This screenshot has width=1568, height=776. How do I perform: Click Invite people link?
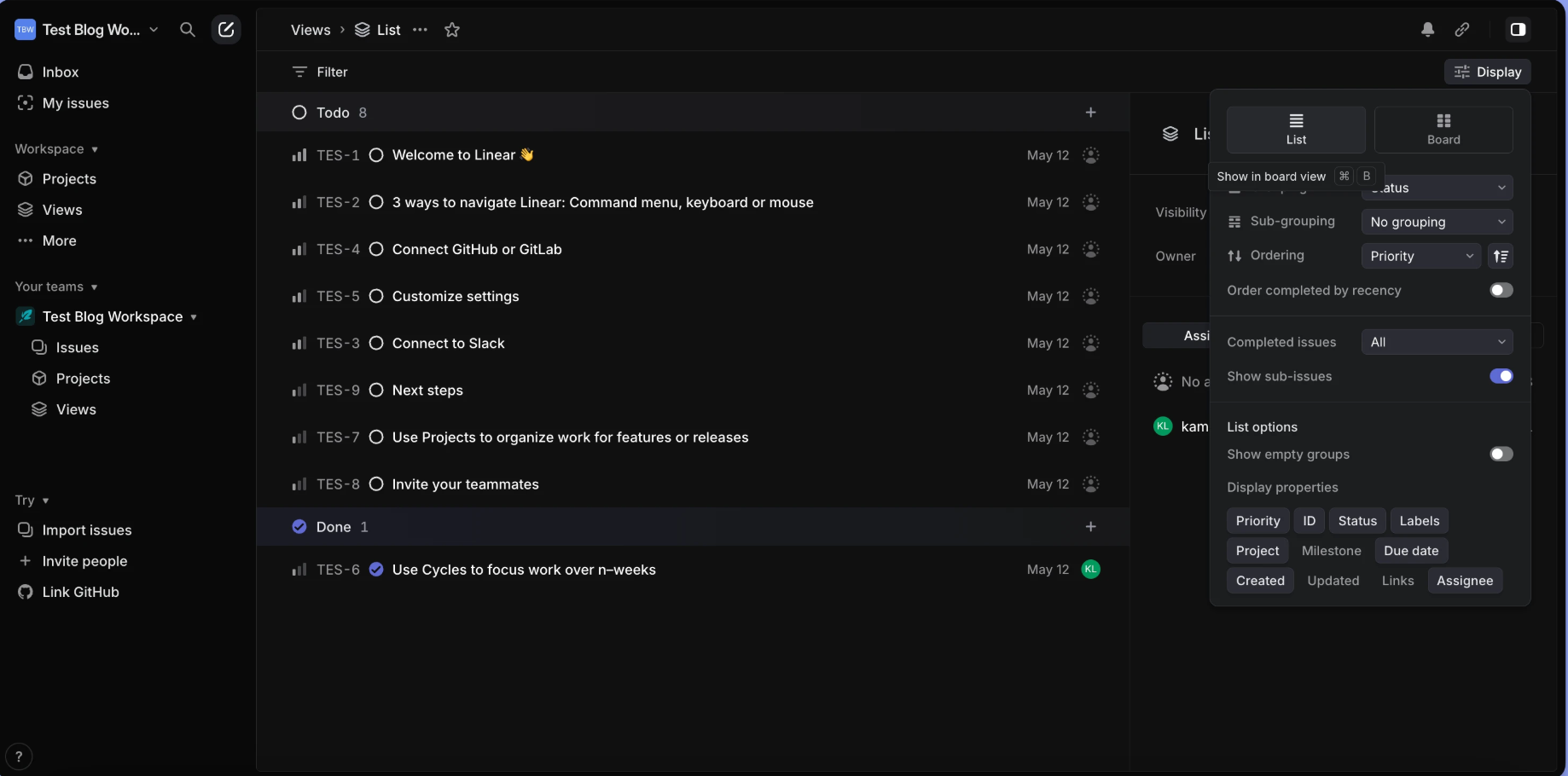[x=84, y=561]
